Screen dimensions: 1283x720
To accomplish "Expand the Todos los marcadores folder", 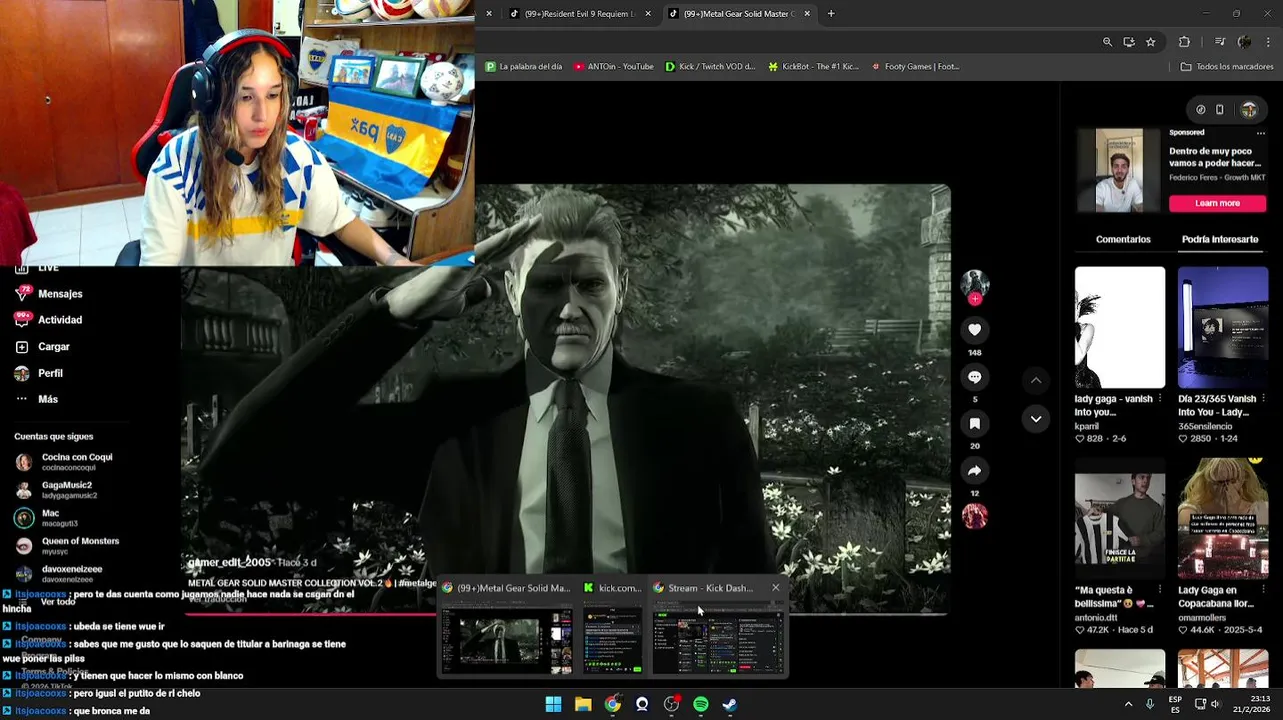I will (x=1227, y=67).
